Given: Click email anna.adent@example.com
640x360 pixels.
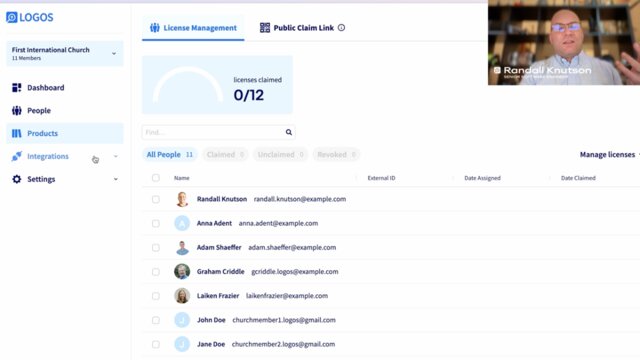Looking at the screenshot, I should (278, 223).
